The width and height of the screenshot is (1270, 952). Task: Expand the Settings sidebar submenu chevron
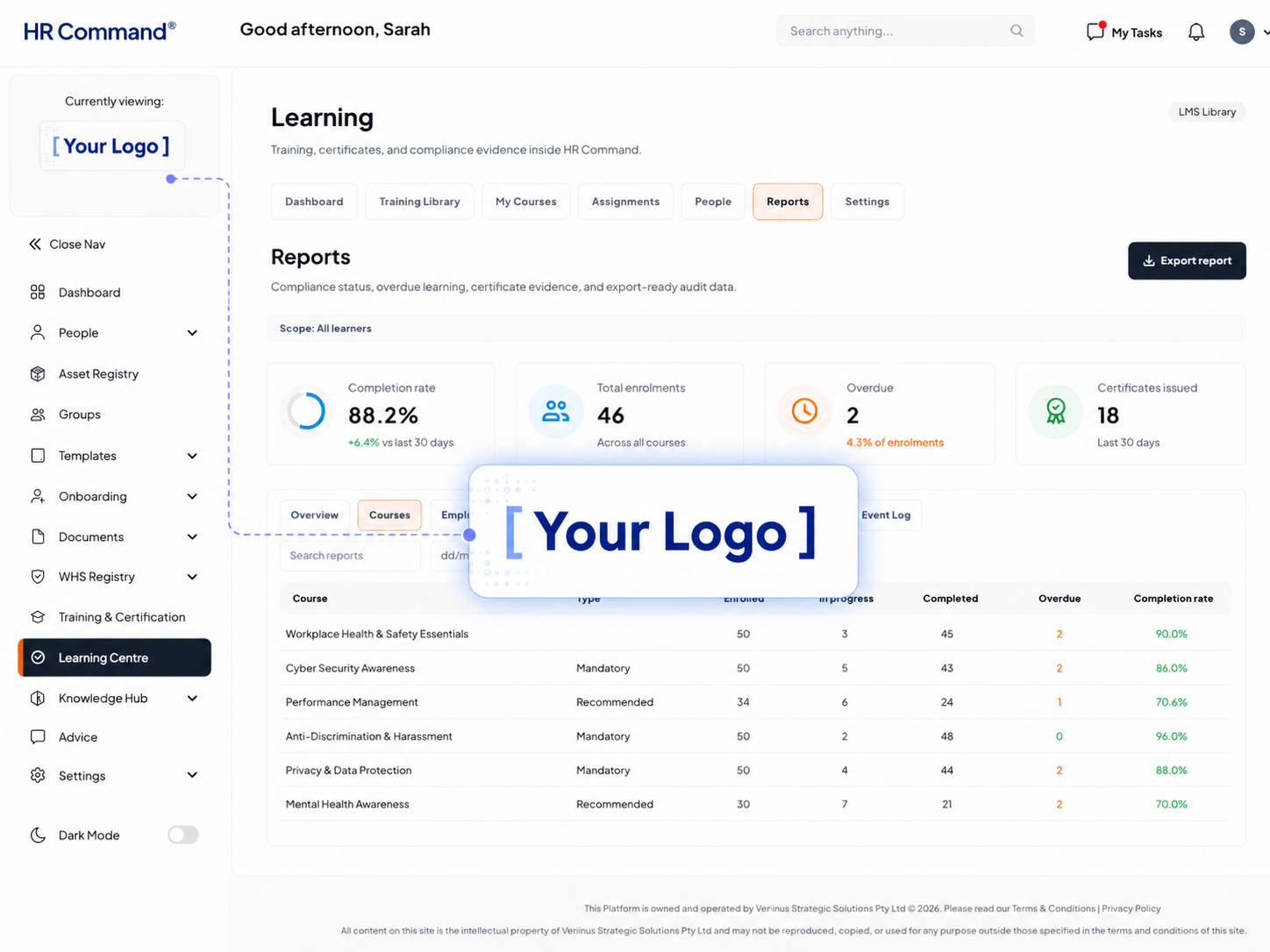click(x=192, y=776)
